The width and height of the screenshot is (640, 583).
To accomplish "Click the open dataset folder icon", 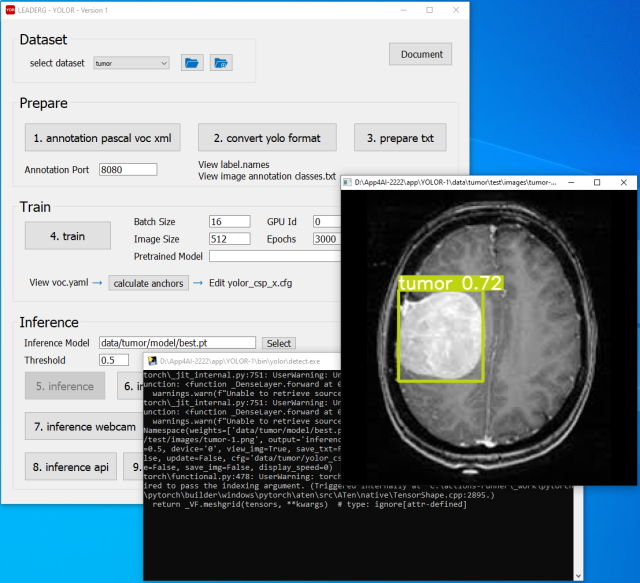I will (192, 63).
